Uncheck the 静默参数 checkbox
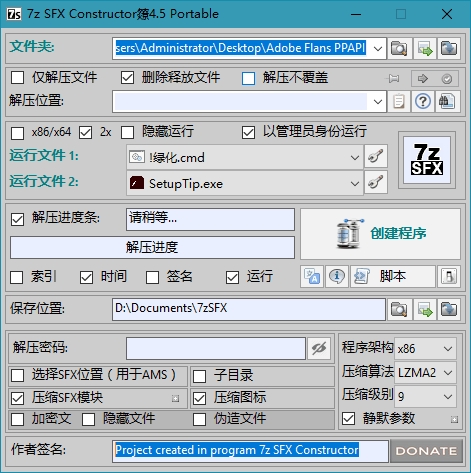Viewport: 471px width, 473px height. pyautogui.click(x=348, y=418)
